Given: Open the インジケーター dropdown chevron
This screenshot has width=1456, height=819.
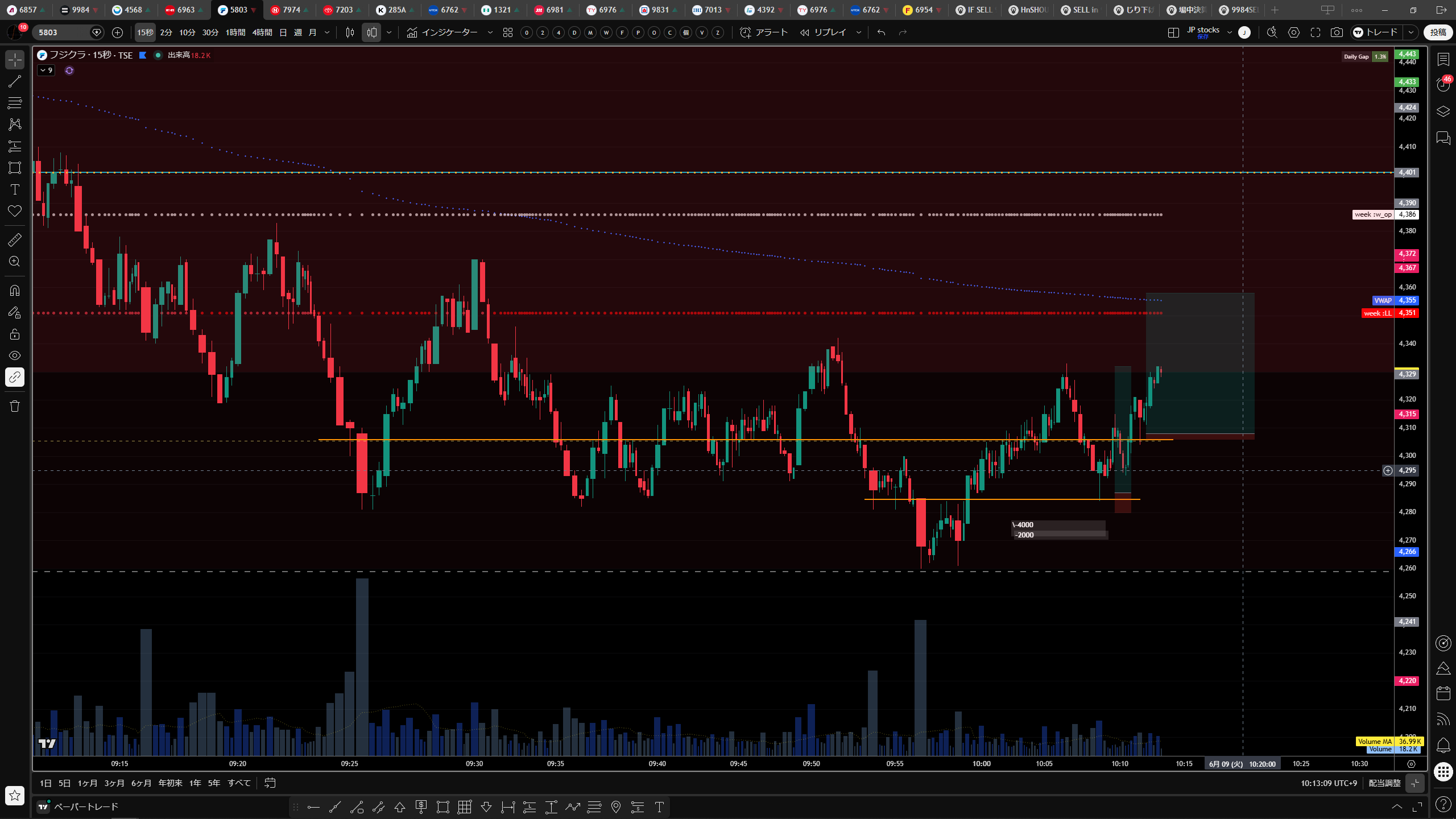Looking at the screenshot, I should click(490, 32).
